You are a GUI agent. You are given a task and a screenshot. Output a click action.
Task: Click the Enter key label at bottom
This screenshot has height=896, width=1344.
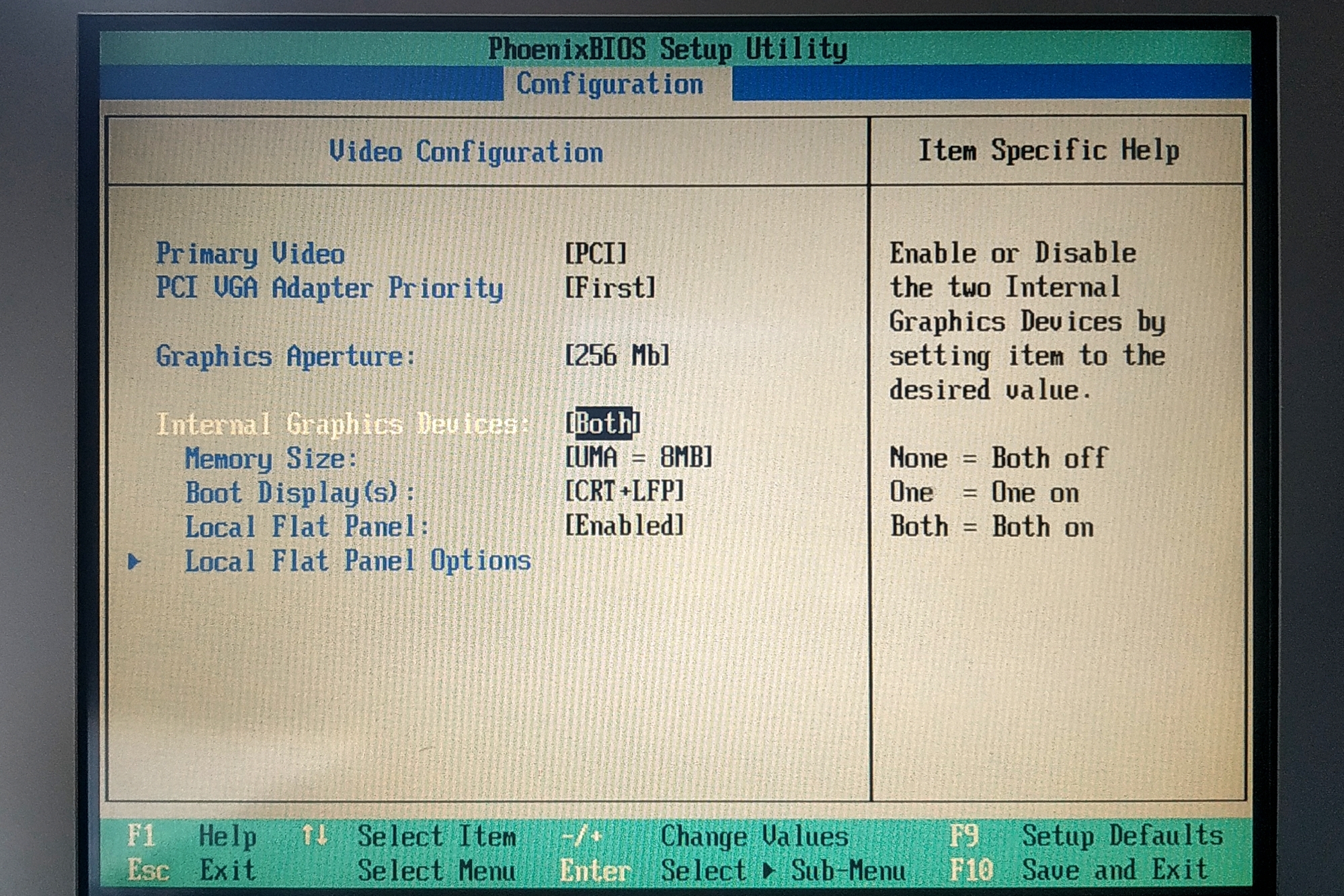coord(595,871)
